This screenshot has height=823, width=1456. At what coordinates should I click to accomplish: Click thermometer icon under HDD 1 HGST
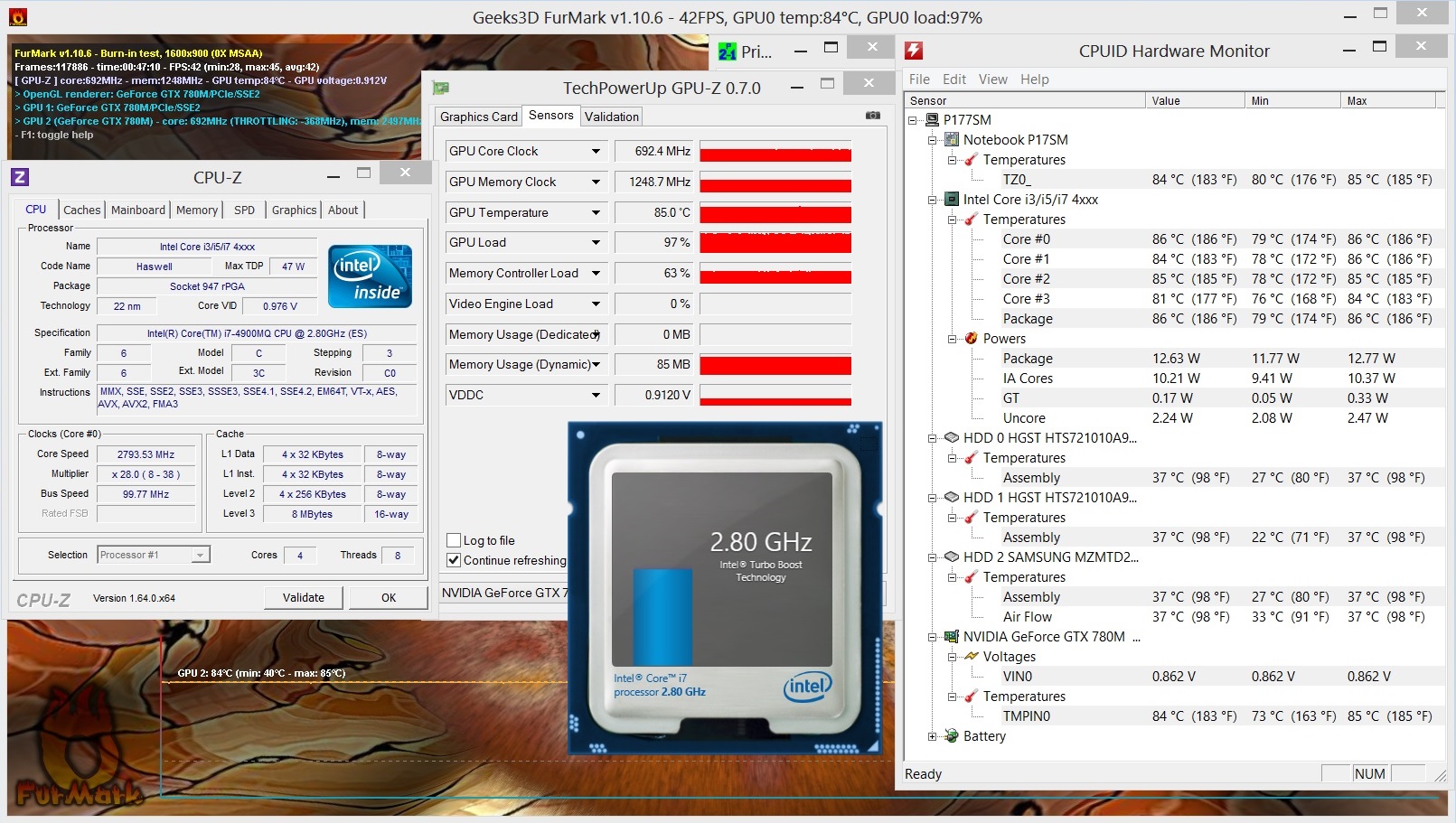coord(972,517)
